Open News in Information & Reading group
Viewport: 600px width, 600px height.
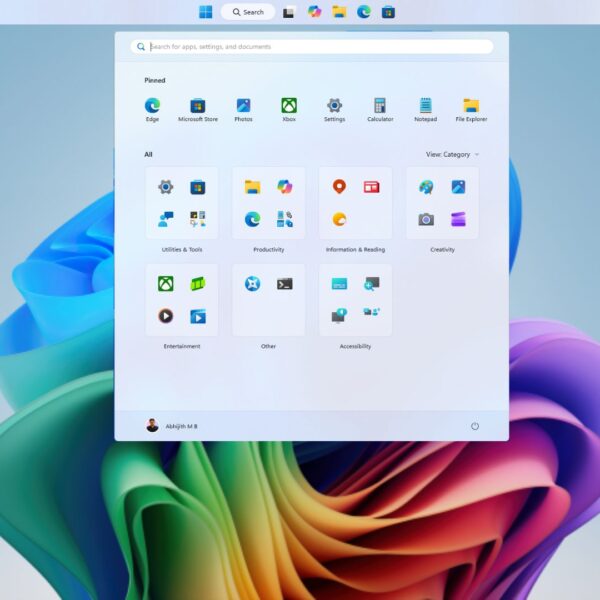point(372,187)
